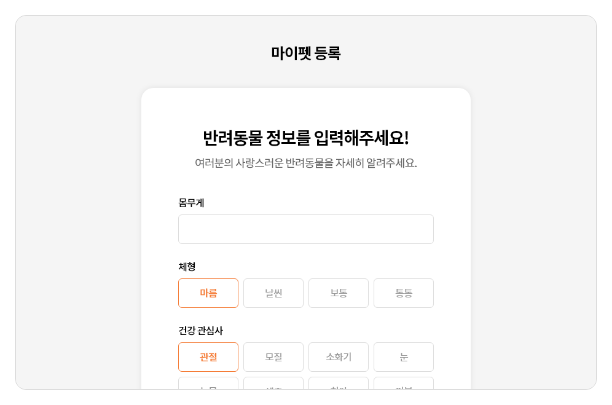Image resolution: width=612 pixels, height=405 pixels.
Task: Choose 날씬 as the body type
Action: click(x=273, y=293)
